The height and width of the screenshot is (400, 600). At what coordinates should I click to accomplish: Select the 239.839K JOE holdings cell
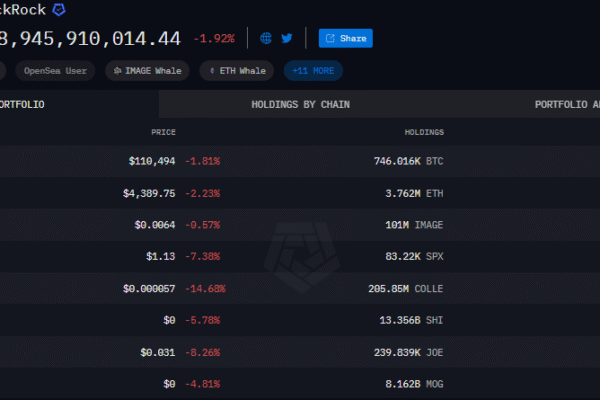tap(409, 352)
